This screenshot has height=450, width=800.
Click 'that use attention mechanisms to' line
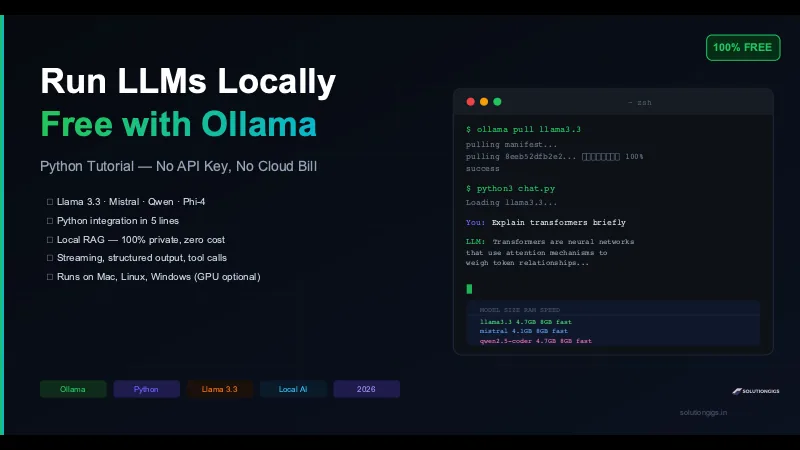537,253
